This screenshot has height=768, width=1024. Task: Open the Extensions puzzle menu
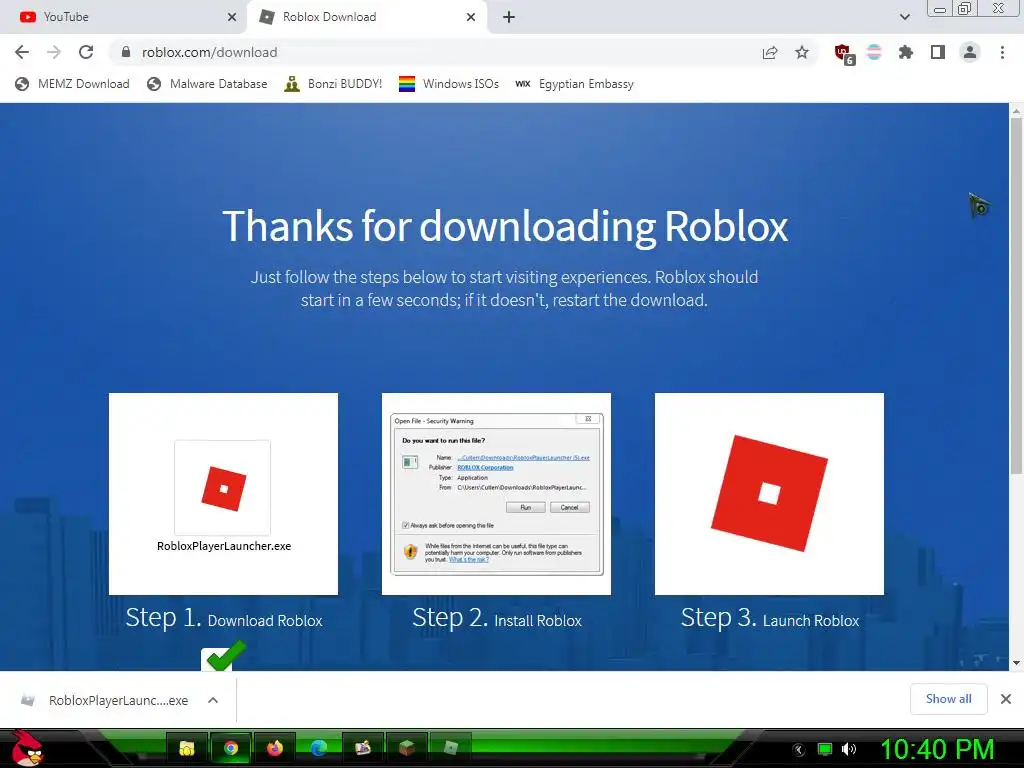[x=906, y=52]
